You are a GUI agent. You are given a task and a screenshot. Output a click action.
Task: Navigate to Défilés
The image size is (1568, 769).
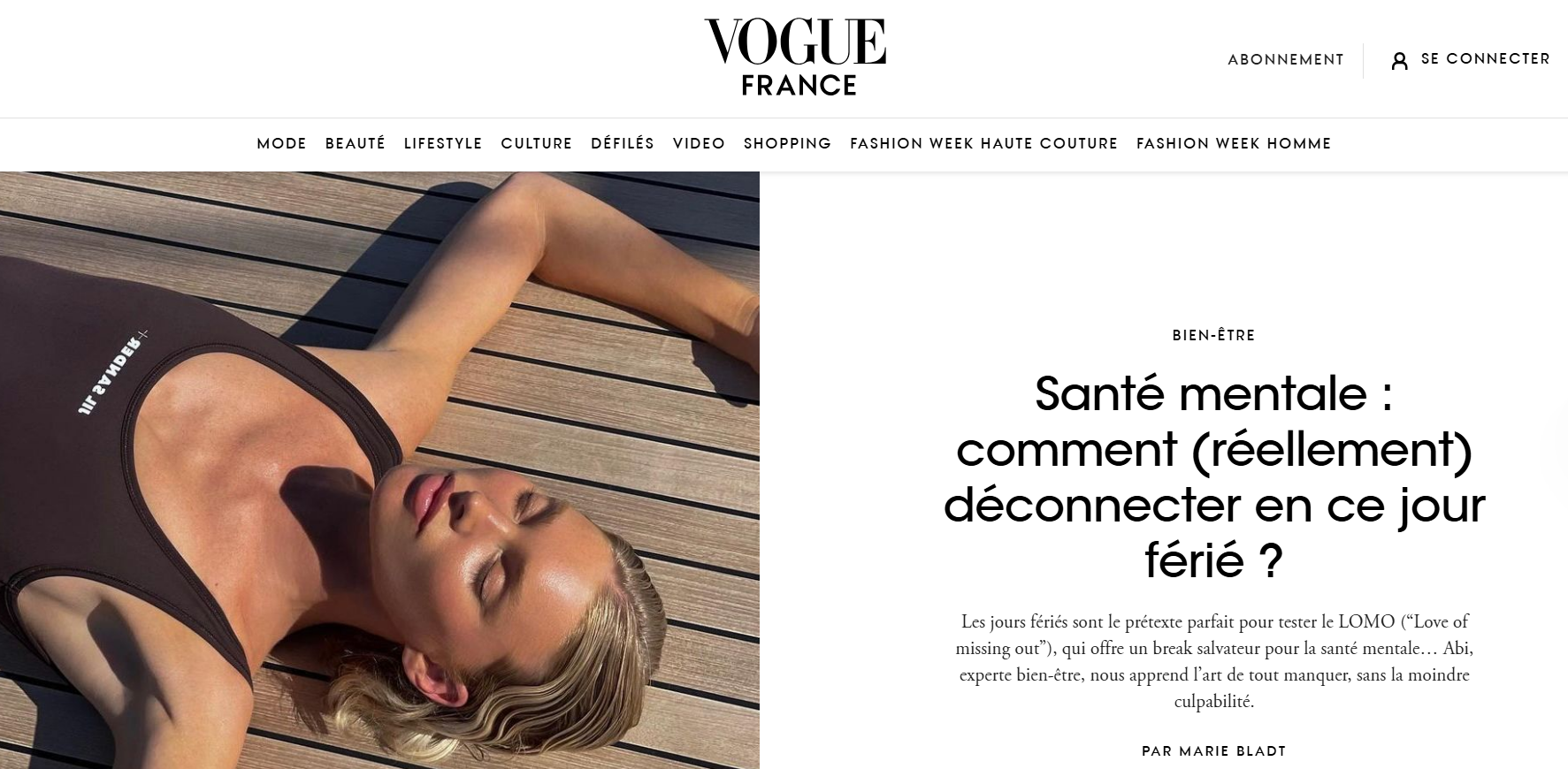(x=623, y=143)
